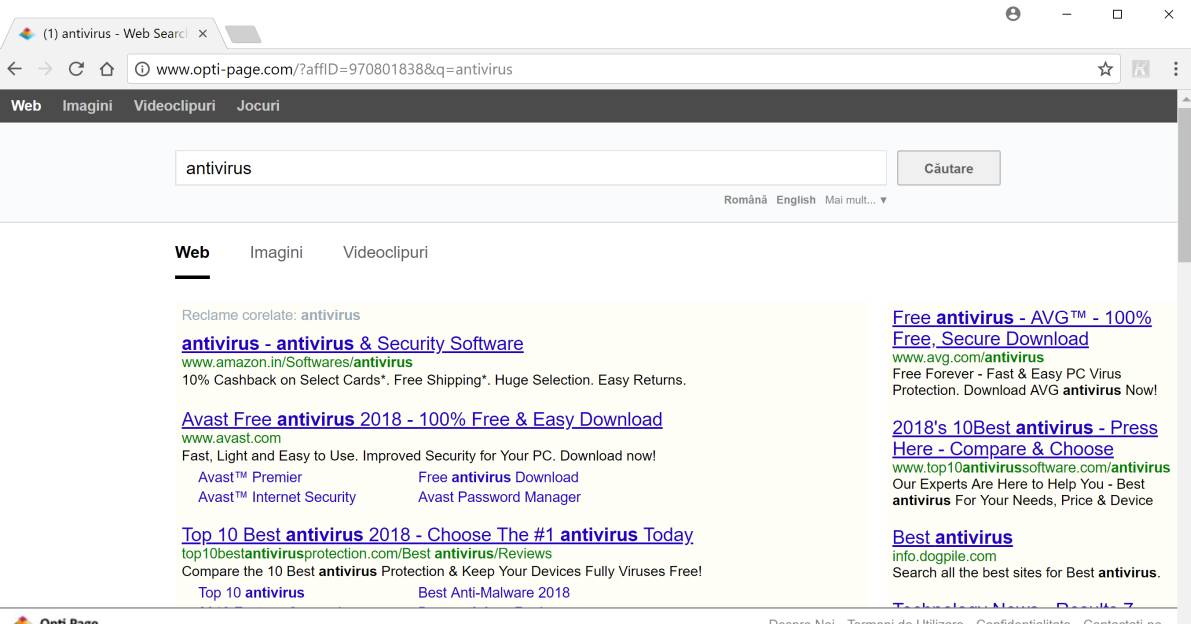This screenshot has width=1191, height=624.
Task: Open the Avast Free antivirus 2018 link
Action: [421, 419]
